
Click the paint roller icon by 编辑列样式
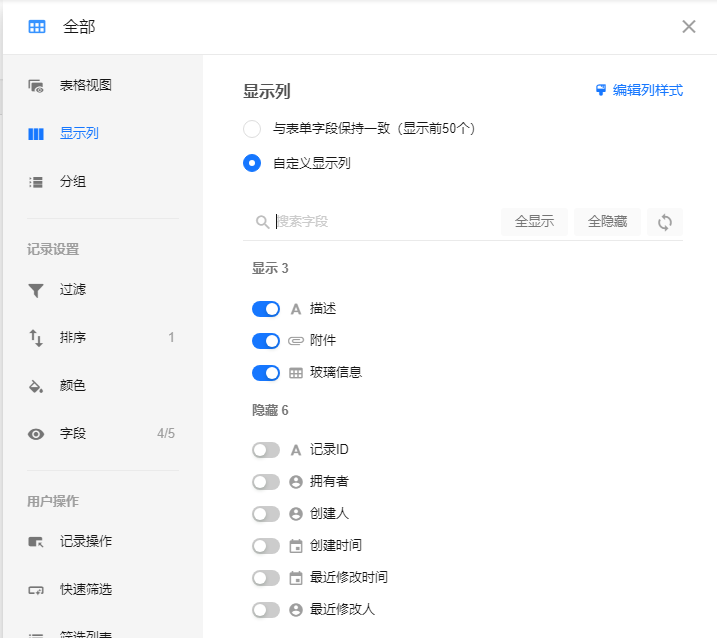click(x=601, y=90)
